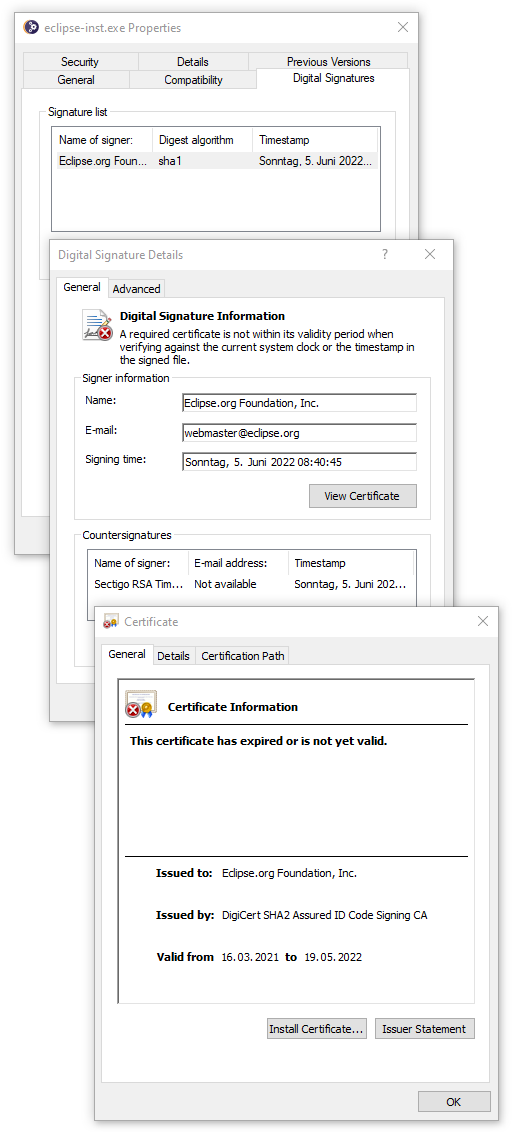
Task: Close the Digital Signature Details dialog
Action: click(x=430, y=254)
